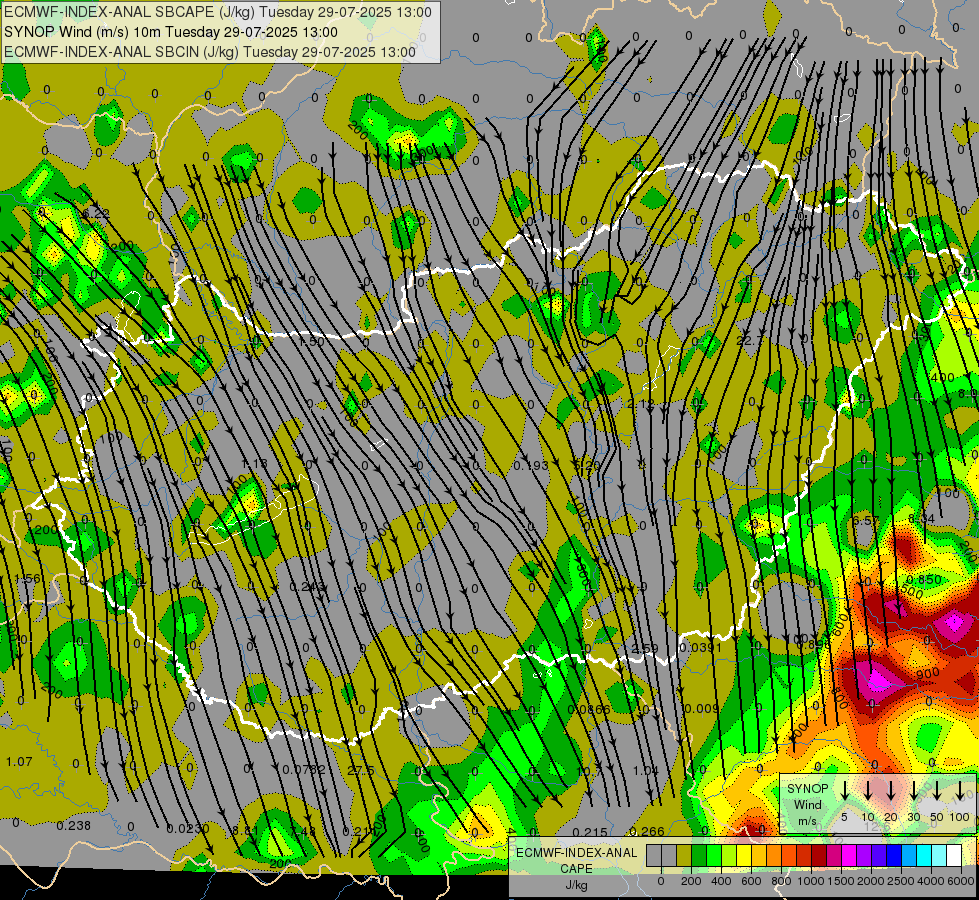The width and height of the screenshot is (979, 900).
Task: Click the 2.12 value on map
Action: [x=641, y=404]
